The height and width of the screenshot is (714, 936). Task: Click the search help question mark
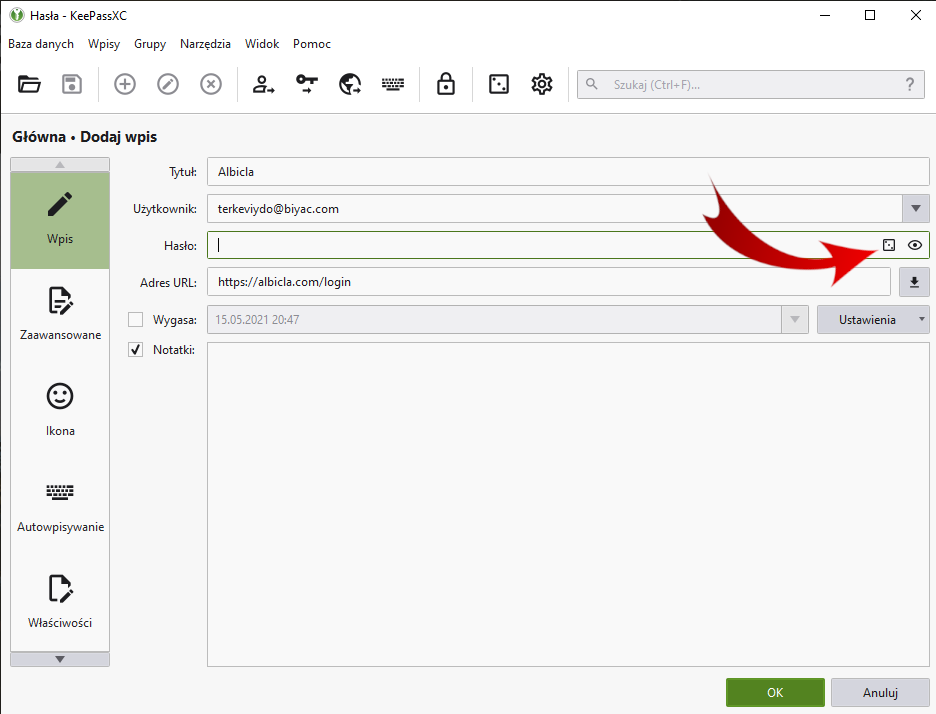(x=910, y=84)
